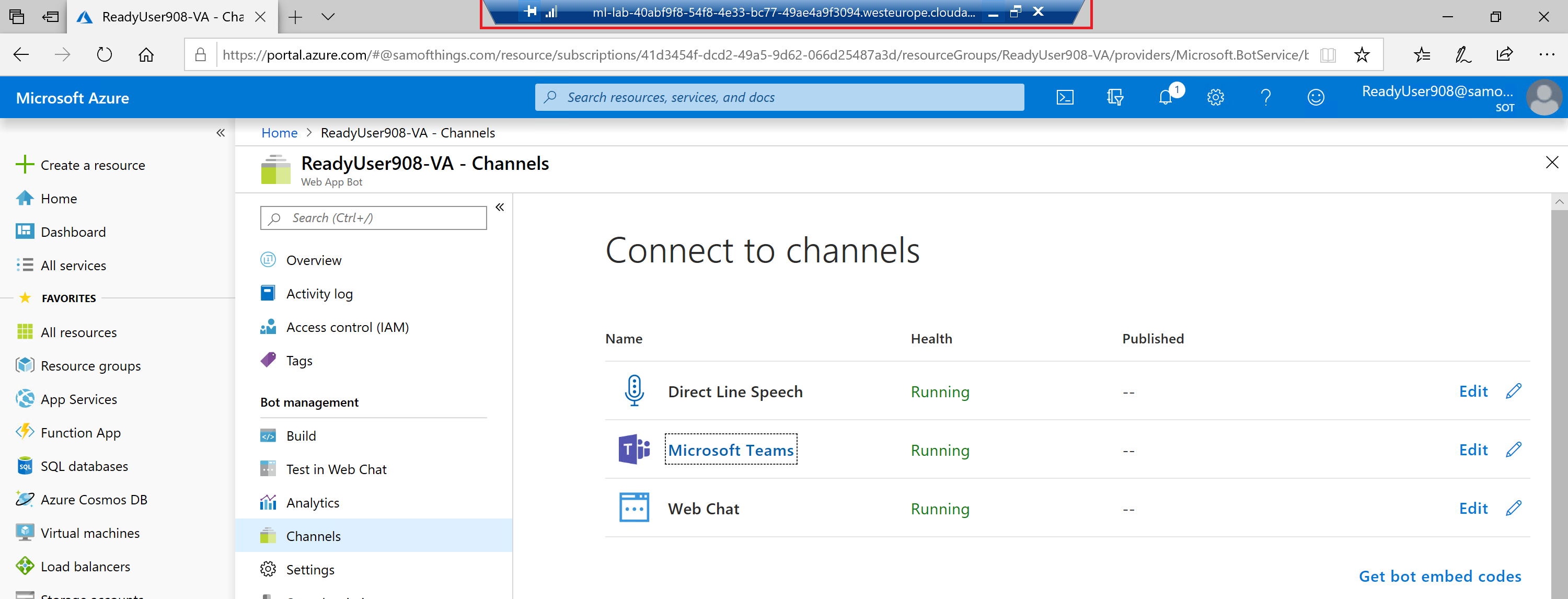Select Analytics in Bot management
The height and width of the screenshot is (599, 1568).
click(312, 503)
